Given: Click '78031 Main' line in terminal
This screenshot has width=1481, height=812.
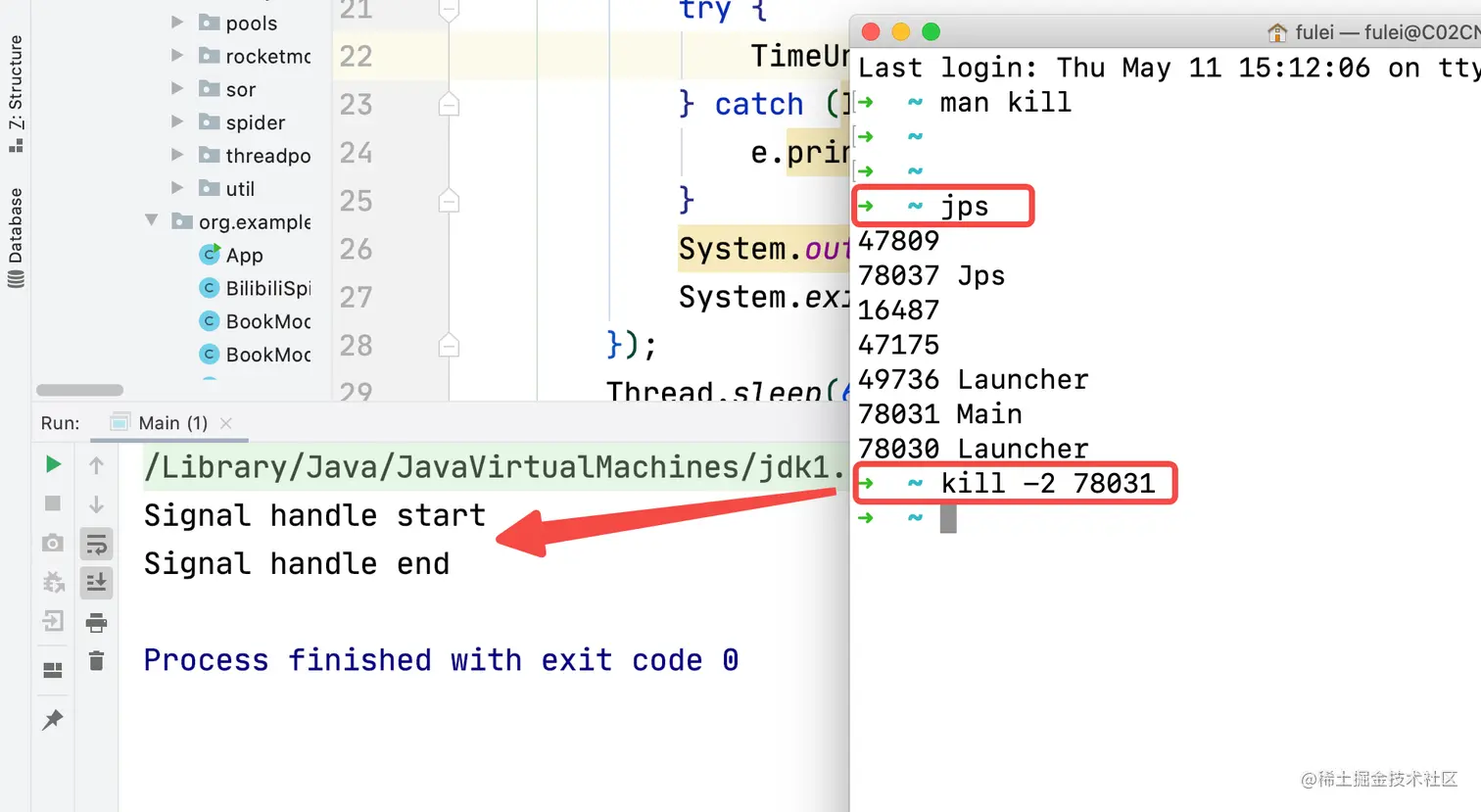Looking at the screenshot, I should (x=940, y=413).
